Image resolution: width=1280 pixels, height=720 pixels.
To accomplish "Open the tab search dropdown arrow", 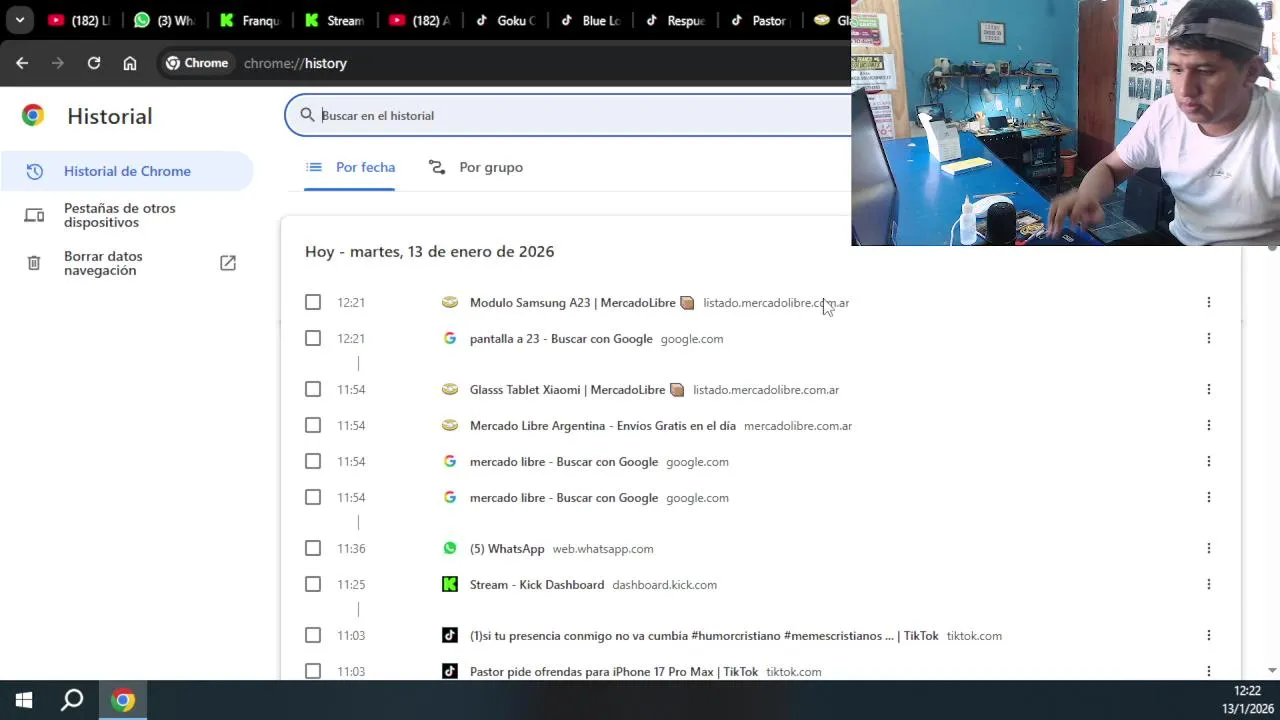I will (x=19, y=20).
